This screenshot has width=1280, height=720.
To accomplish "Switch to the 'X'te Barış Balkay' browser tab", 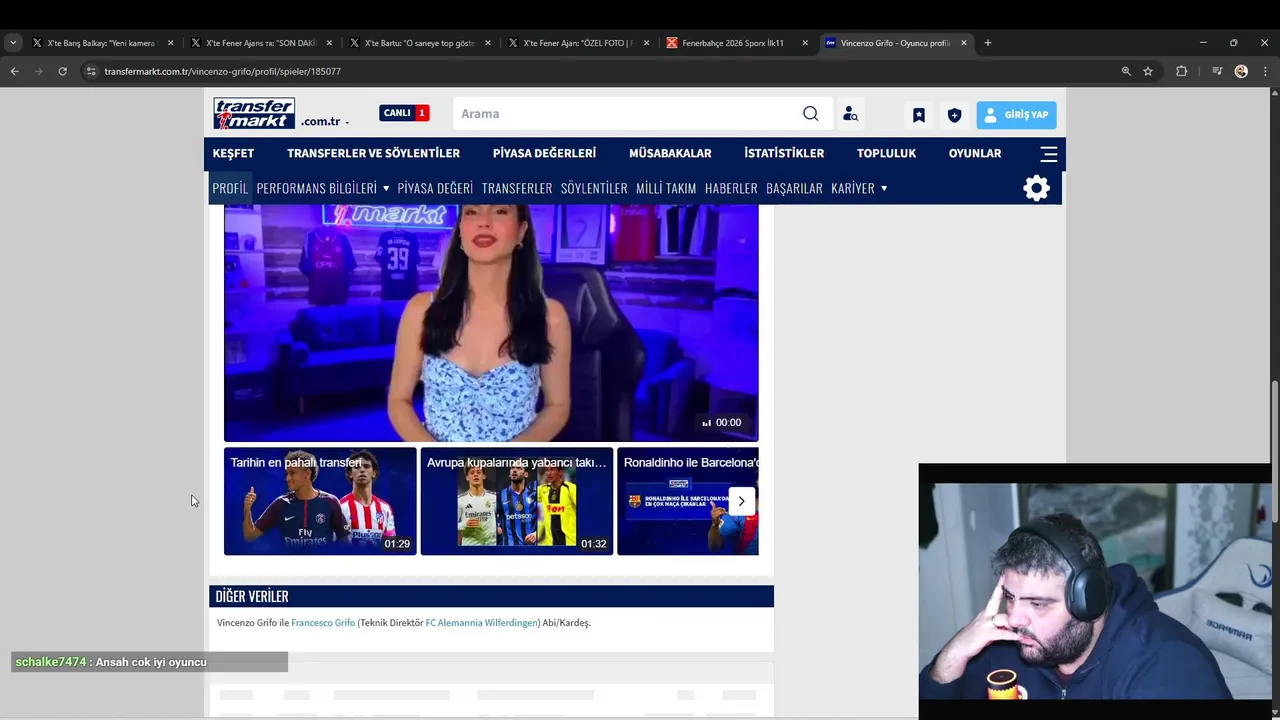I will point(101,43).
